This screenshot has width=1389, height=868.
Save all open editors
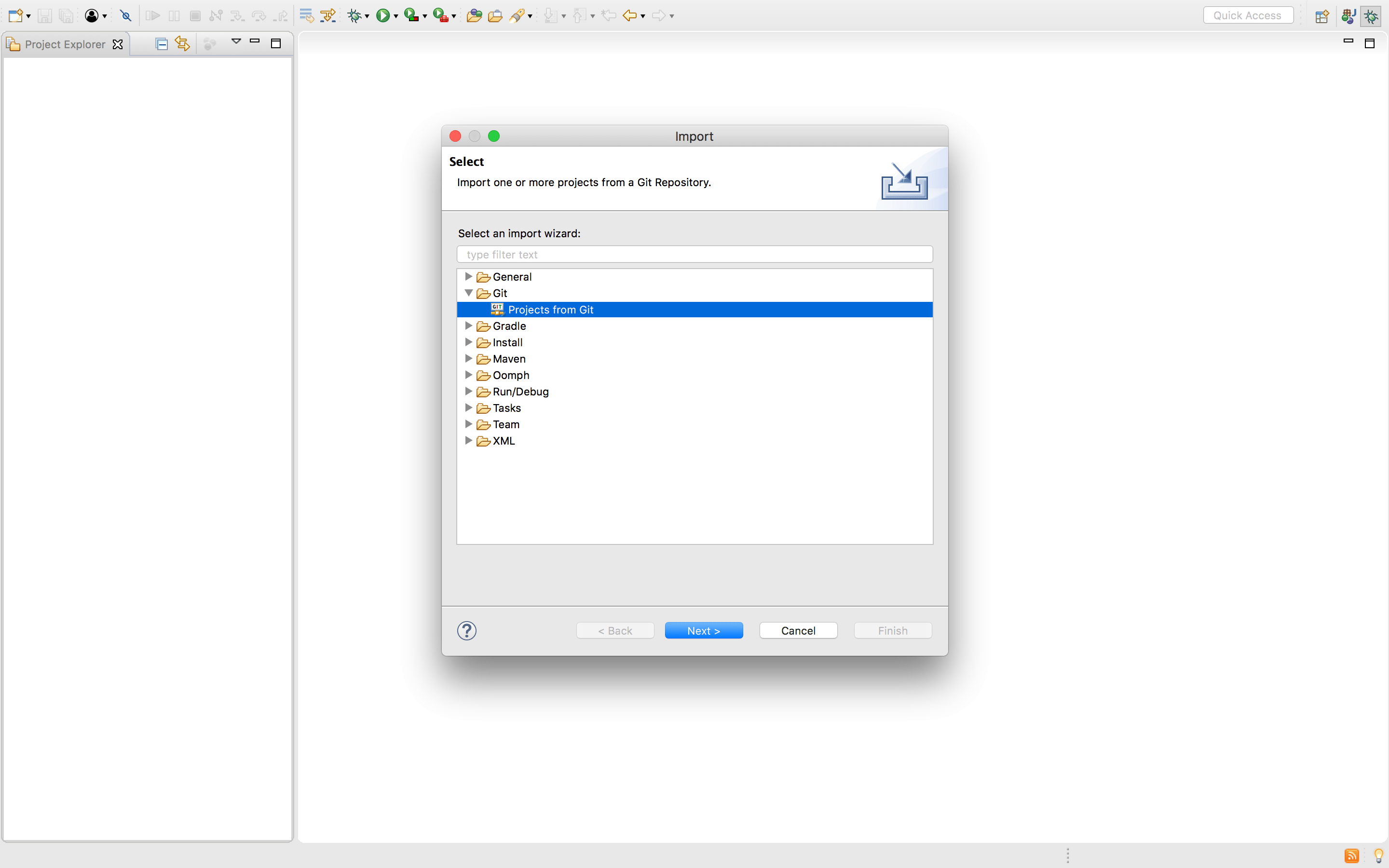66,15
